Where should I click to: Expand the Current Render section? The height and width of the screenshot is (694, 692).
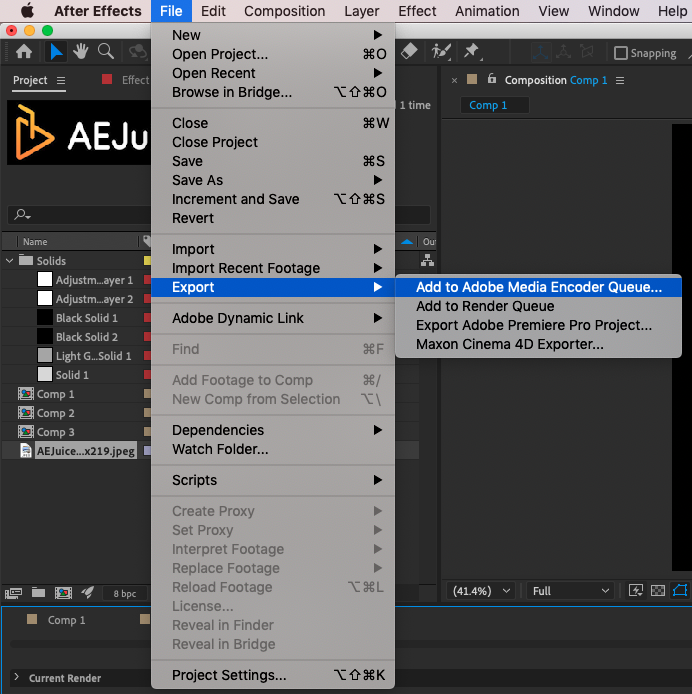pyautogui.click(x=16, y=677)
